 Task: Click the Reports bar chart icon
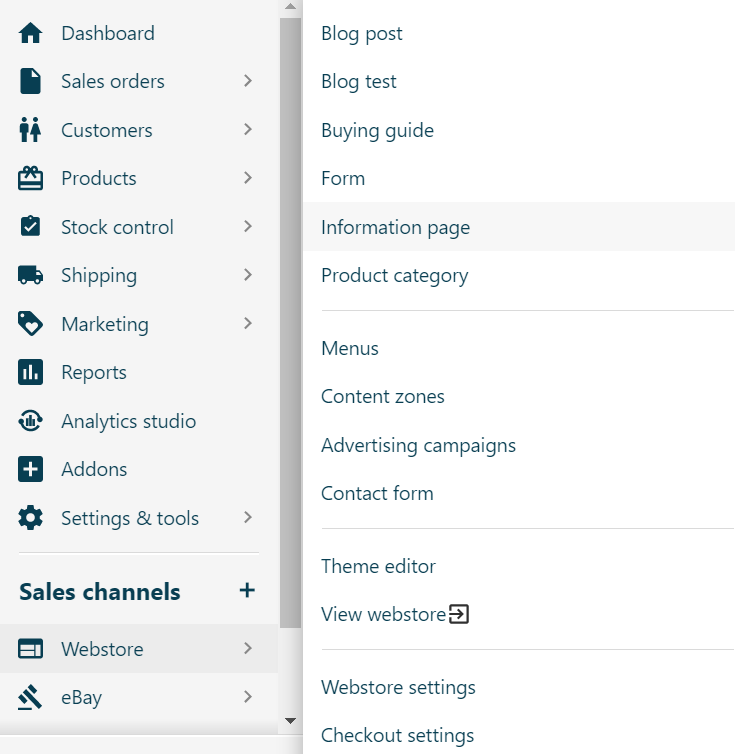(x=31, y=372)
